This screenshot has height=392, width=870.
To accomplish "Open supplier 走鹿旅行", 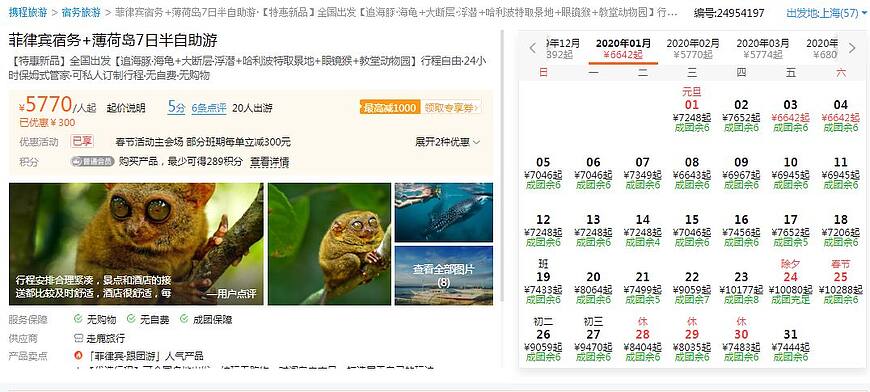I will (105, 338).
